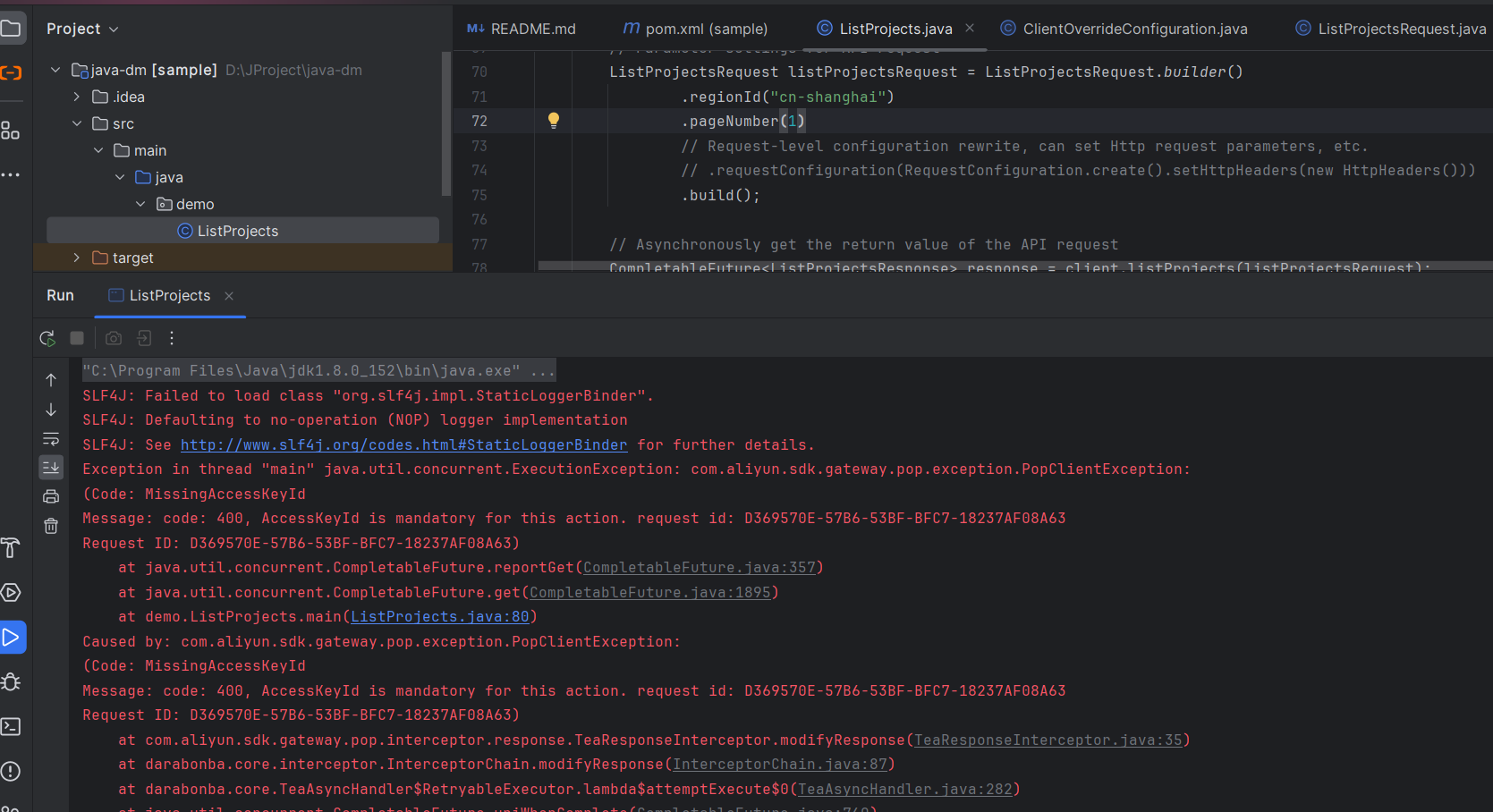Image resolution: width=1493 pixels, height=812 pixels.
Task: Follow CompletableFuture.java:357 stack link
Action: 700,568
